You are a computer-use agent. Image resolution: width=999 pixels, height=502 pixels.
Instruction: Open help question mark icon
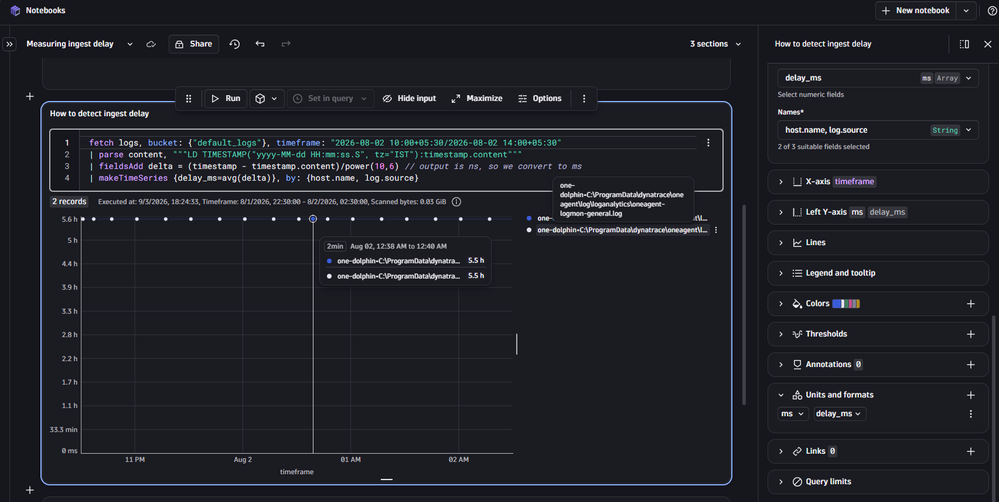(992, 11)
